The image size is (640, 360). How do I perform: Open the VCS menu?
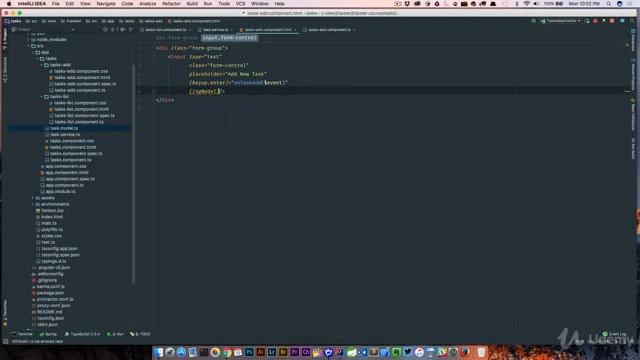click(x=240, y=4)
